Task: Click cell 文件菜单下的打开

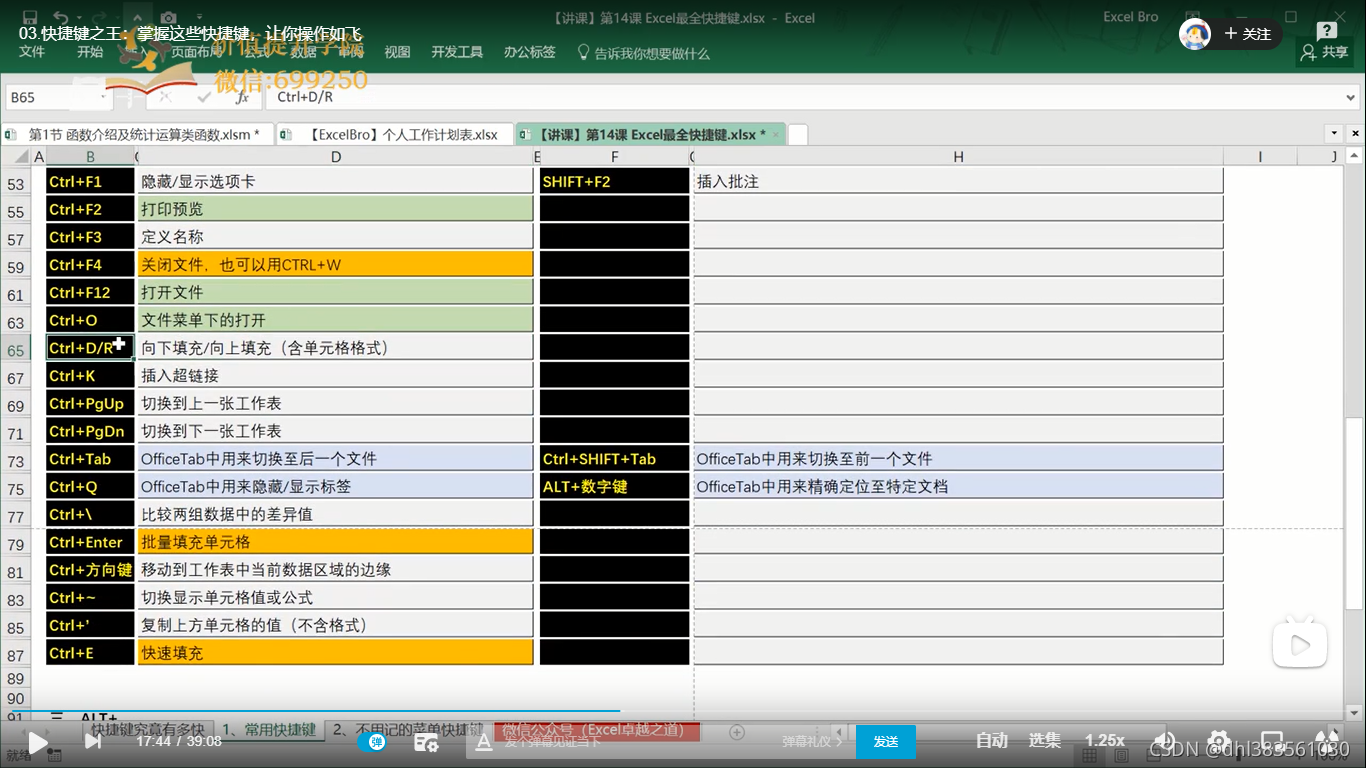Action: point(336,320)
